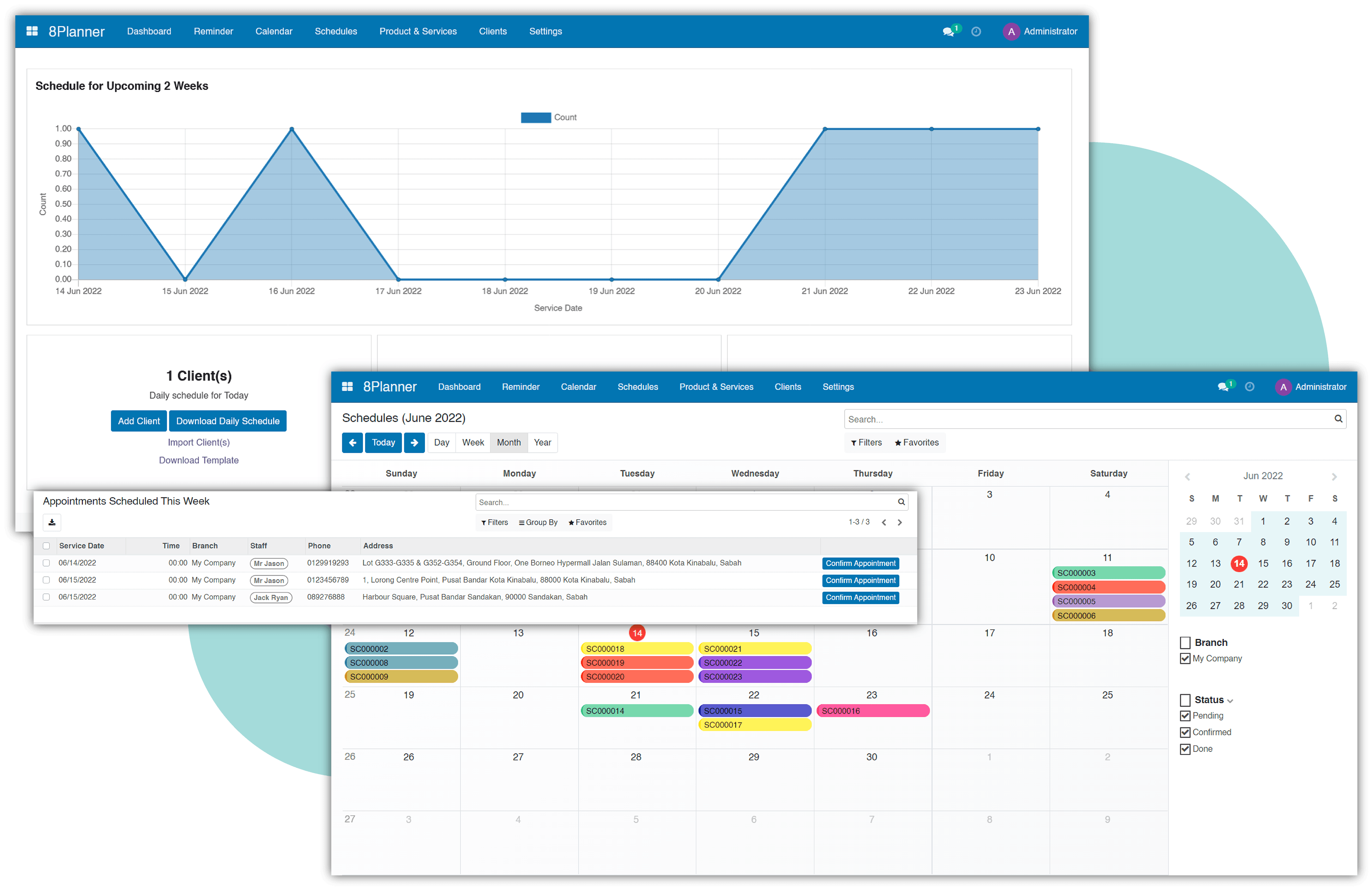Toggle select-all checkbox in Appointments header
The width and height of the screenshot is (1372, 890).
click(46, 546)
